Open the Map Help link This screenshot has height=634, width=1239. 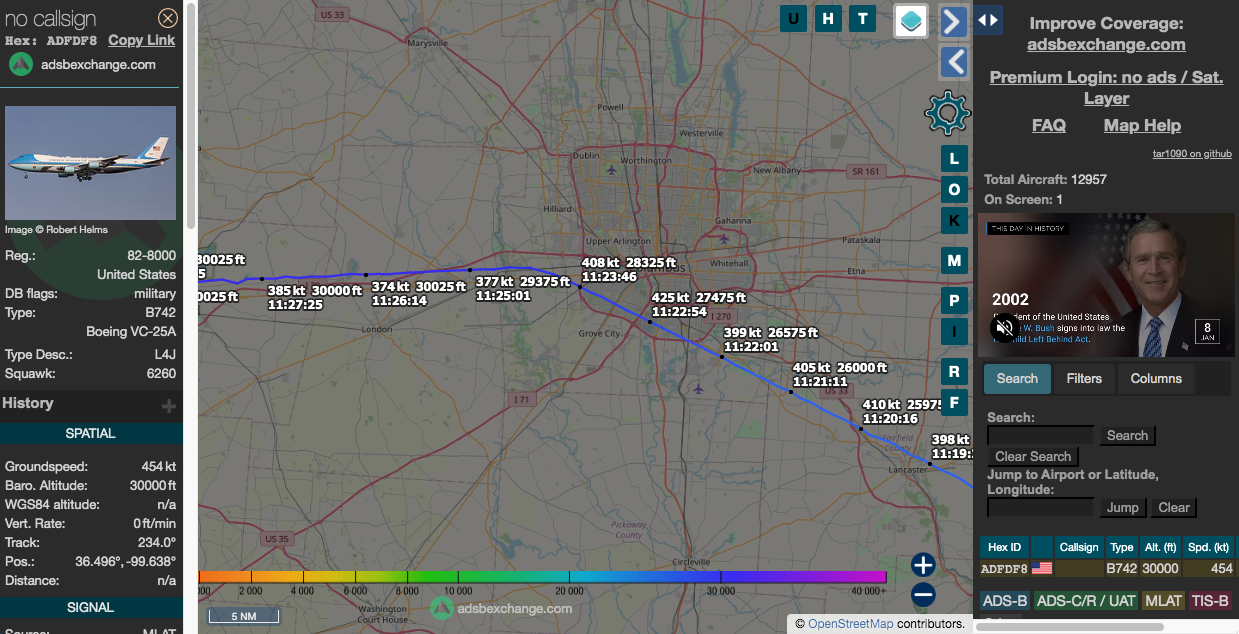pos(1142,125)
